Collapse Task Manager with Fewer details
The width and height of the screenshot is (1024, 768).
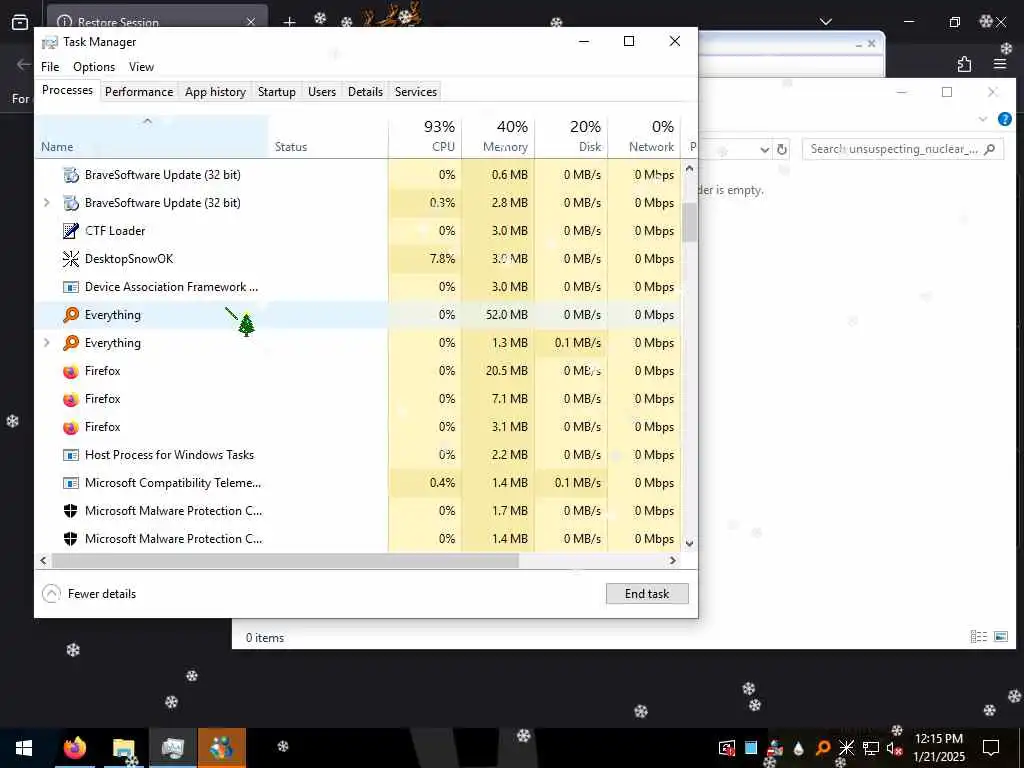click(x=89, y=594)
